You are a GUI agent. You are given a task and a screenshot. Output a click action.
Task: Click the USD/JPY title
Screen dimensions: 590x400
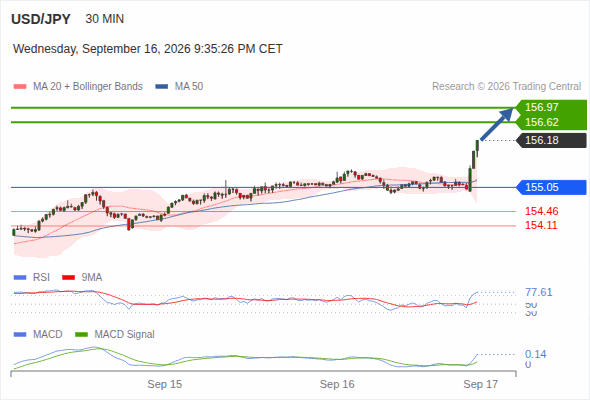point(41,19)
